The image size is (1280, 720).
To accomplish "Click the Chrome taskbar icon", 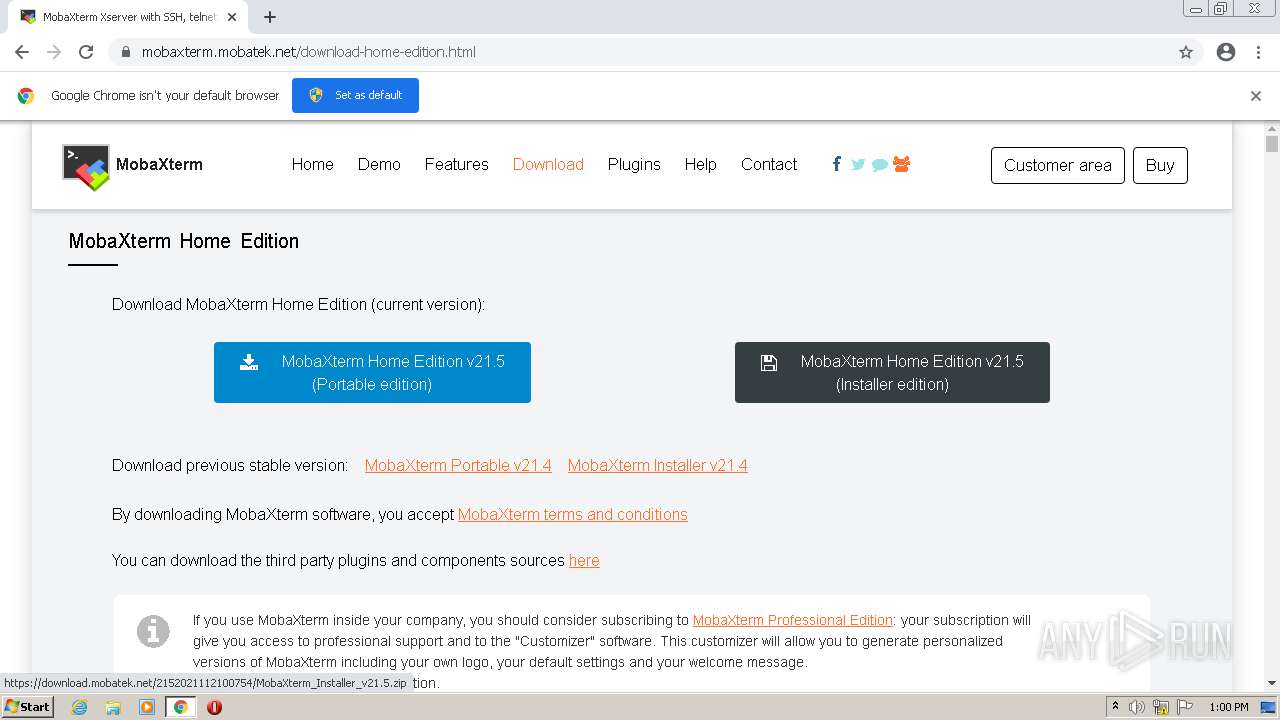I will tap(180, 707).
